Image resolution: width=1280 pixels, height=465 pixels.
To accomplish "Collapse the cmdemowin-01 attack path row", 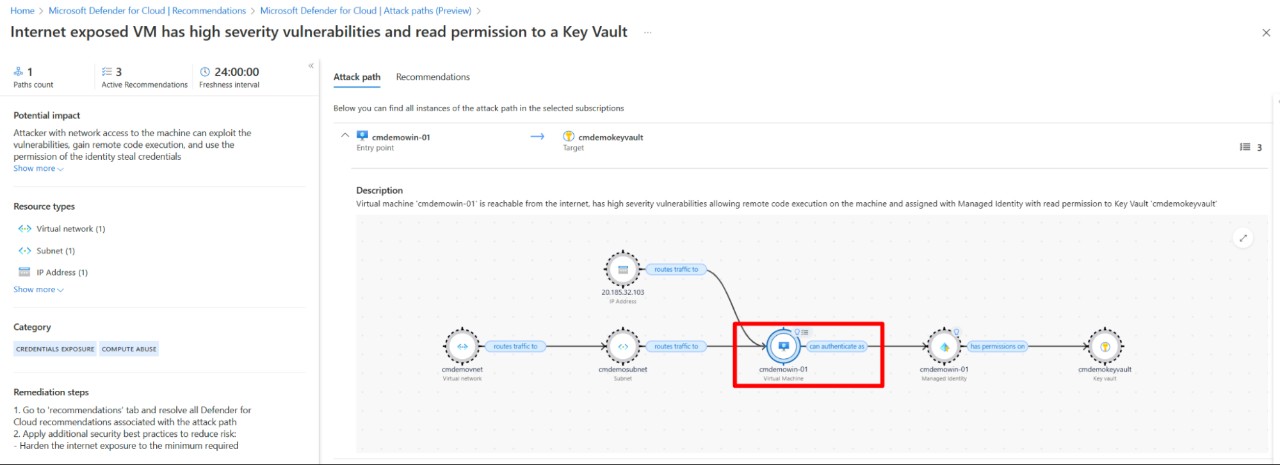I will [345, 136].
